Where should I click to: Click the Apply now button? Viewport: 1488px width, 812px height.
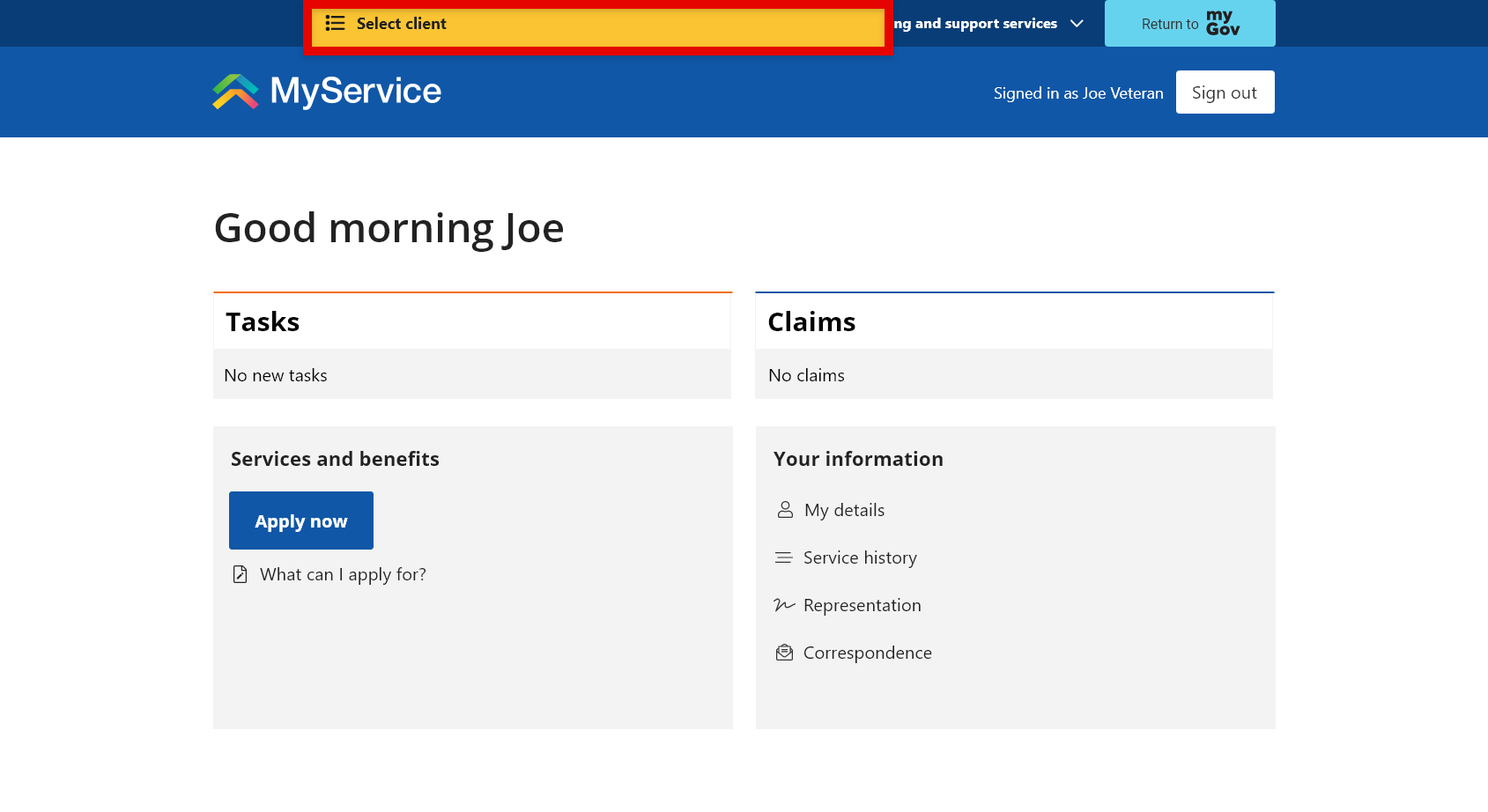point(300,520)
